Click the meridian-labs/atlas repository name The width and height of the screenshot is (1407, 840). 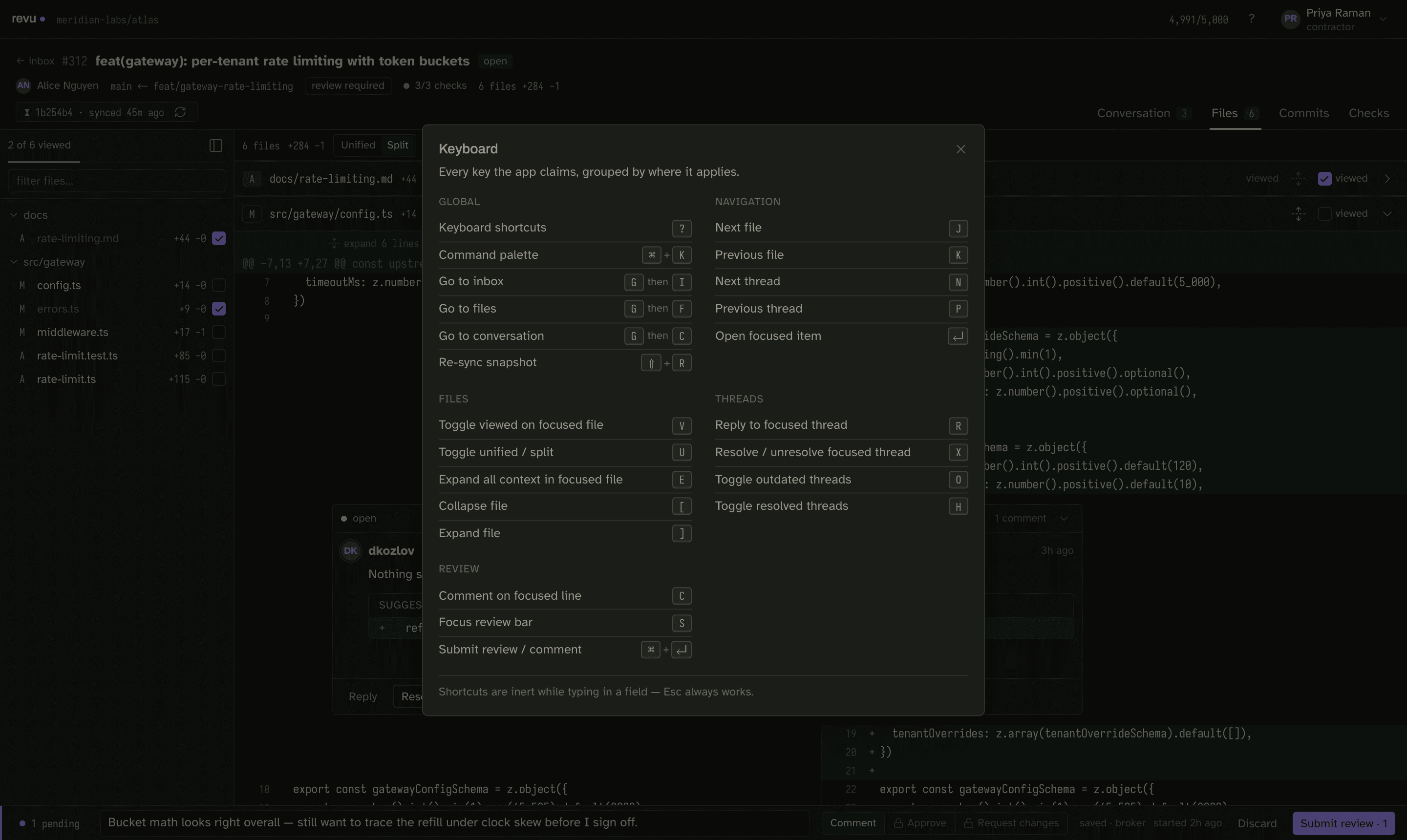pos(107,20)
